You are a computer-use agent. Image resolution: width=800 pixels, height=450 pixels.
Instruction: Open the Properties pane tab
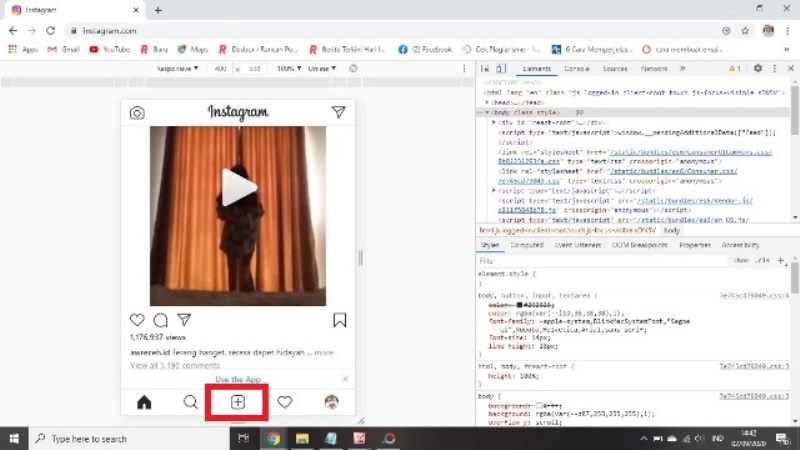(x=695, y=245)
